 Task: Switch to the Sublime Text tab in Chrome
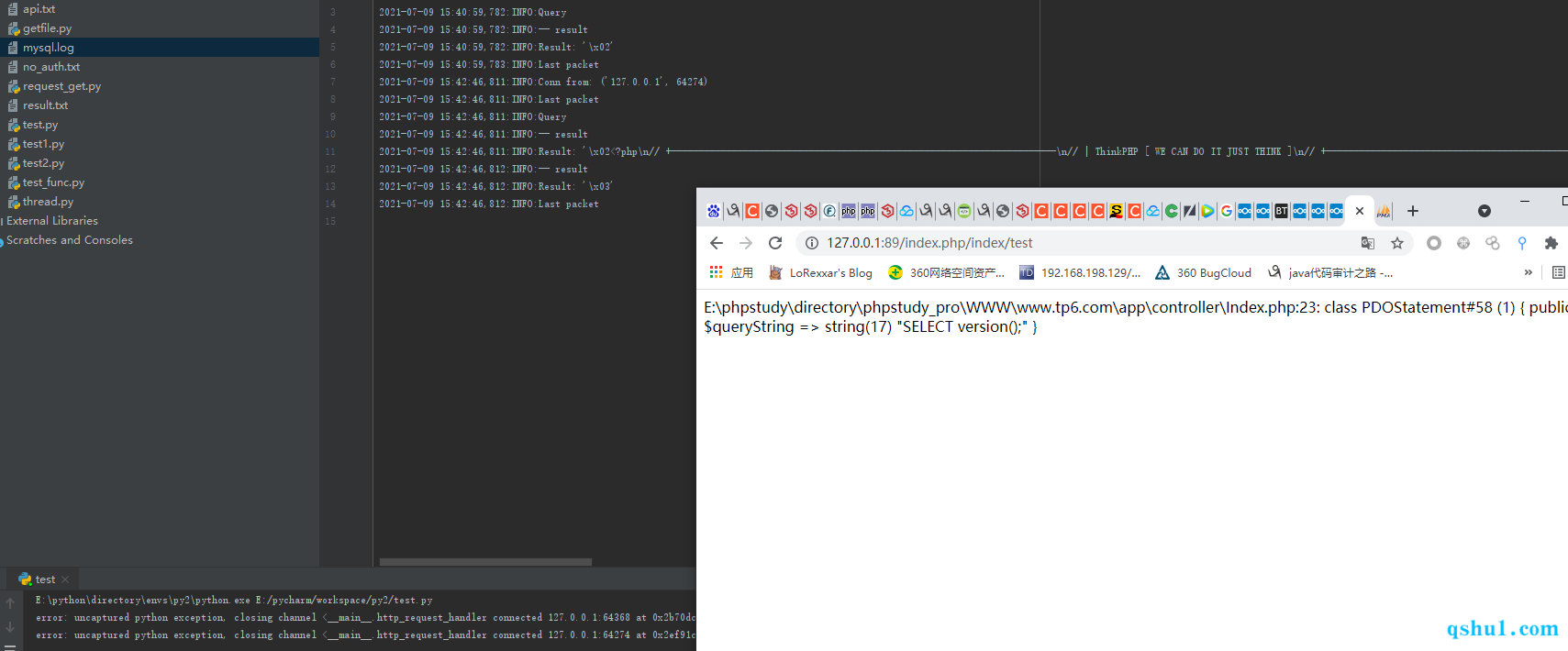tap(1117, 211)
